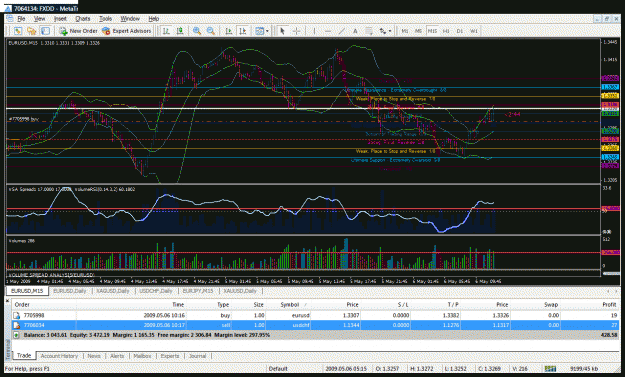The width and height of the screenshot is (625, 377).
Task: Select the text label tool
Action: 369,31
